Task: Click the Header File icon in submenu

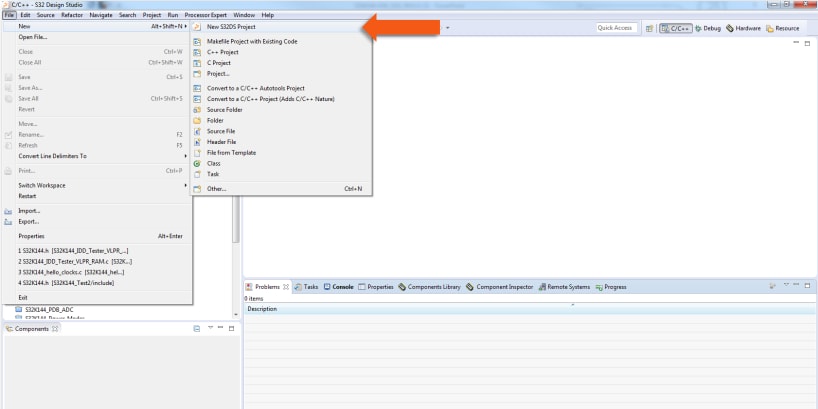Action: pos(198,142)
